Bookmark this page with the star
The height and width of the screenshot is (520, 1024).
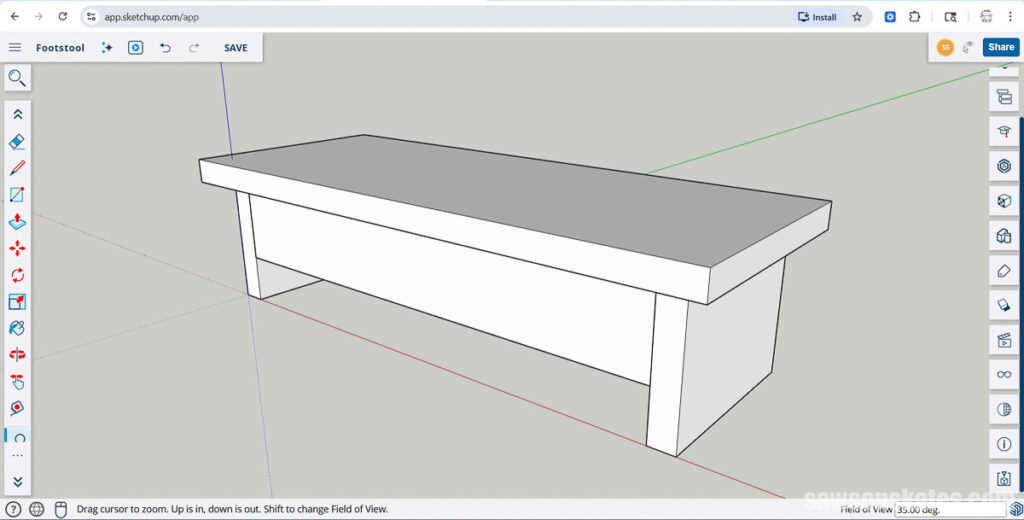857,17
